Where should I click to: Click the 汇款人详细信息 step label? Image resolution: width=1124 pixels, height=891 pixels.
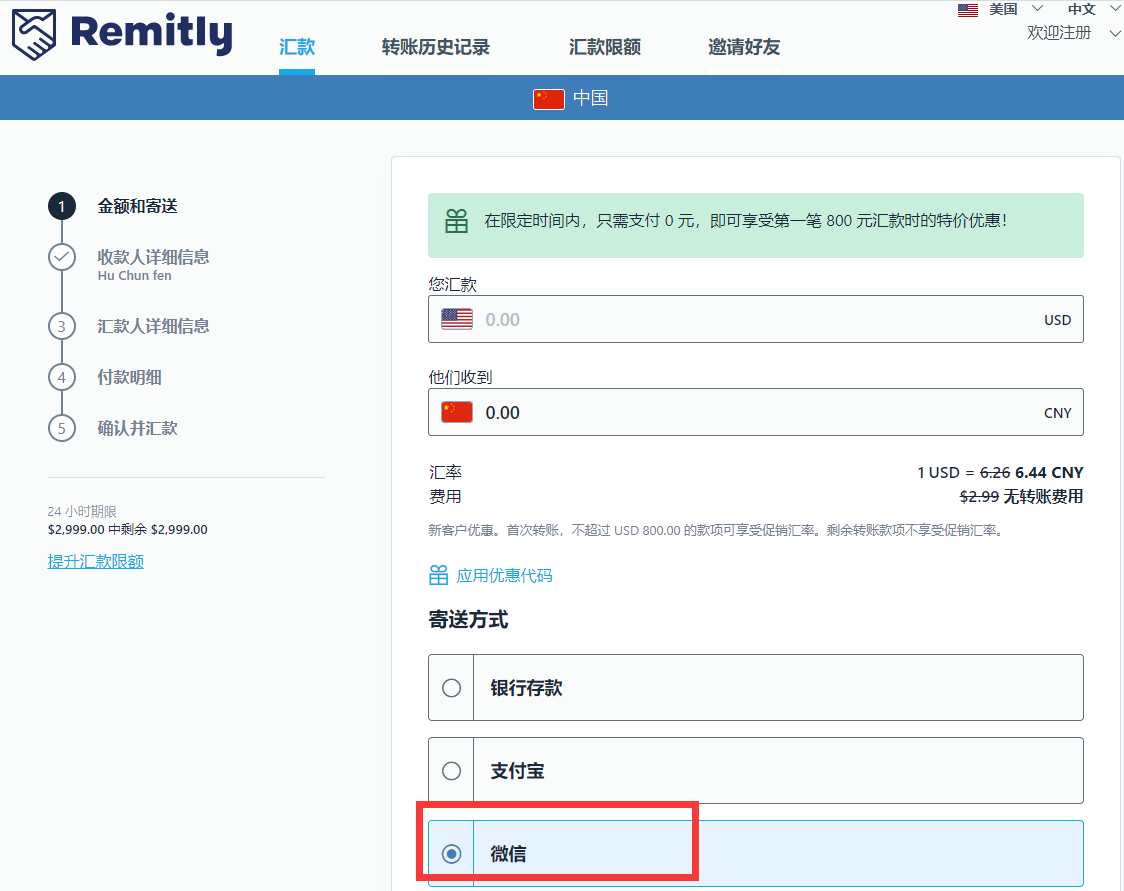[153, 326]
